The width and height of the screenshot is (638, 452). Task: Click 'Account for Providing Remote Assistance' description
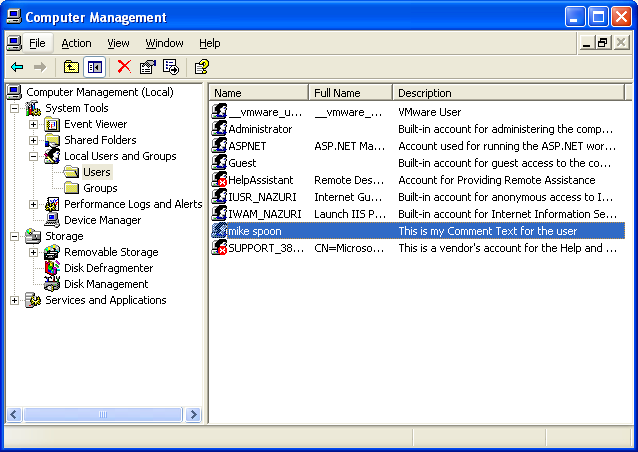point(497,180)
